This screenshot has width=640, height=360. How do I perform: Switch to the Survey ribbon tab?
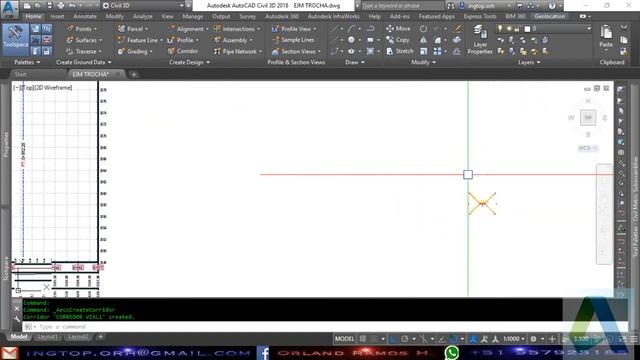tap(247, 17)
